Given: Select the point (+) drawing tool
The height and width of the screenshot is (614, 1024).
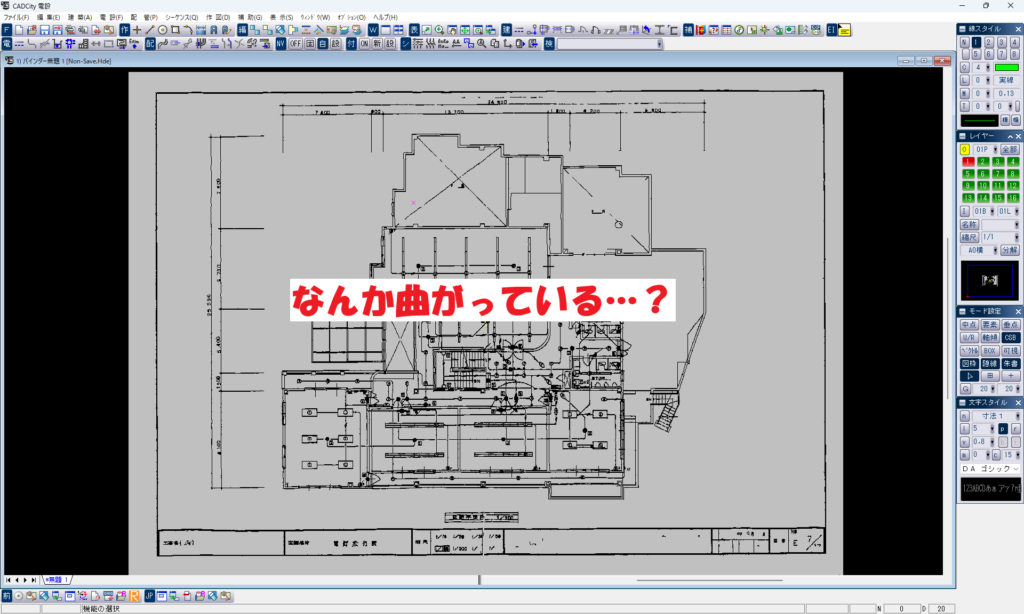Looking at the screenshot, I should tap(137, 30).
